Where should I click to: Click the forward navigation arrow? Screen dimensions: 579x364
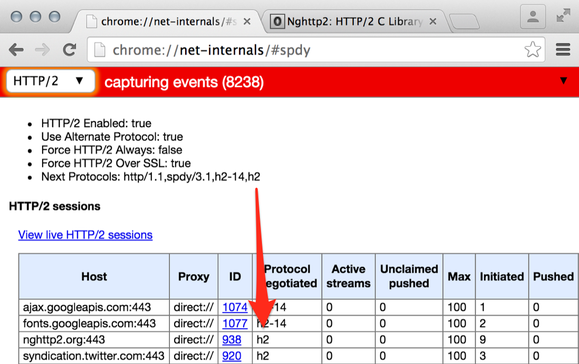(42, 49)
